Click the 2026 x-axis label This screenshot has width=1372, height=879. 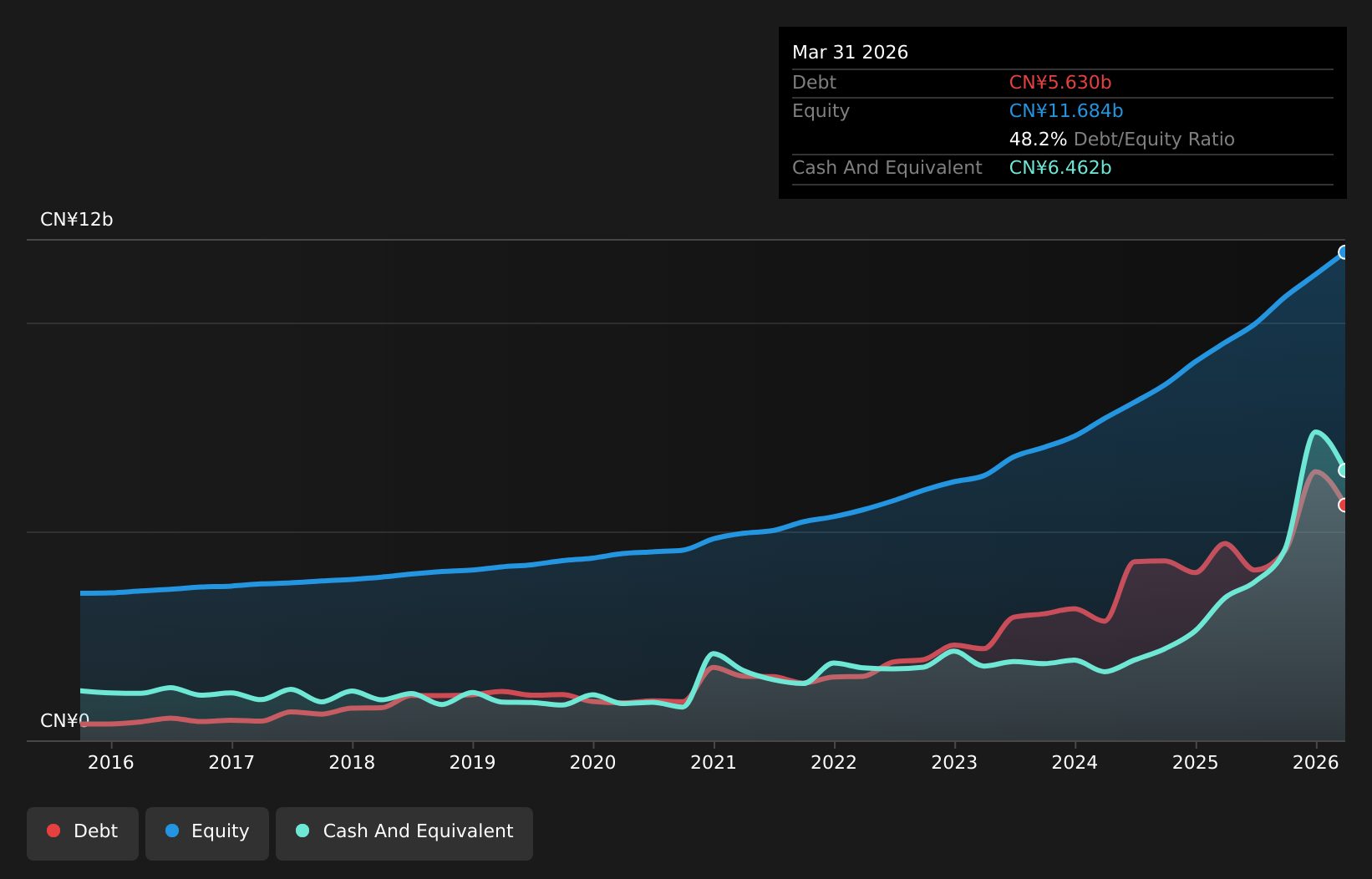point(1316,762)
